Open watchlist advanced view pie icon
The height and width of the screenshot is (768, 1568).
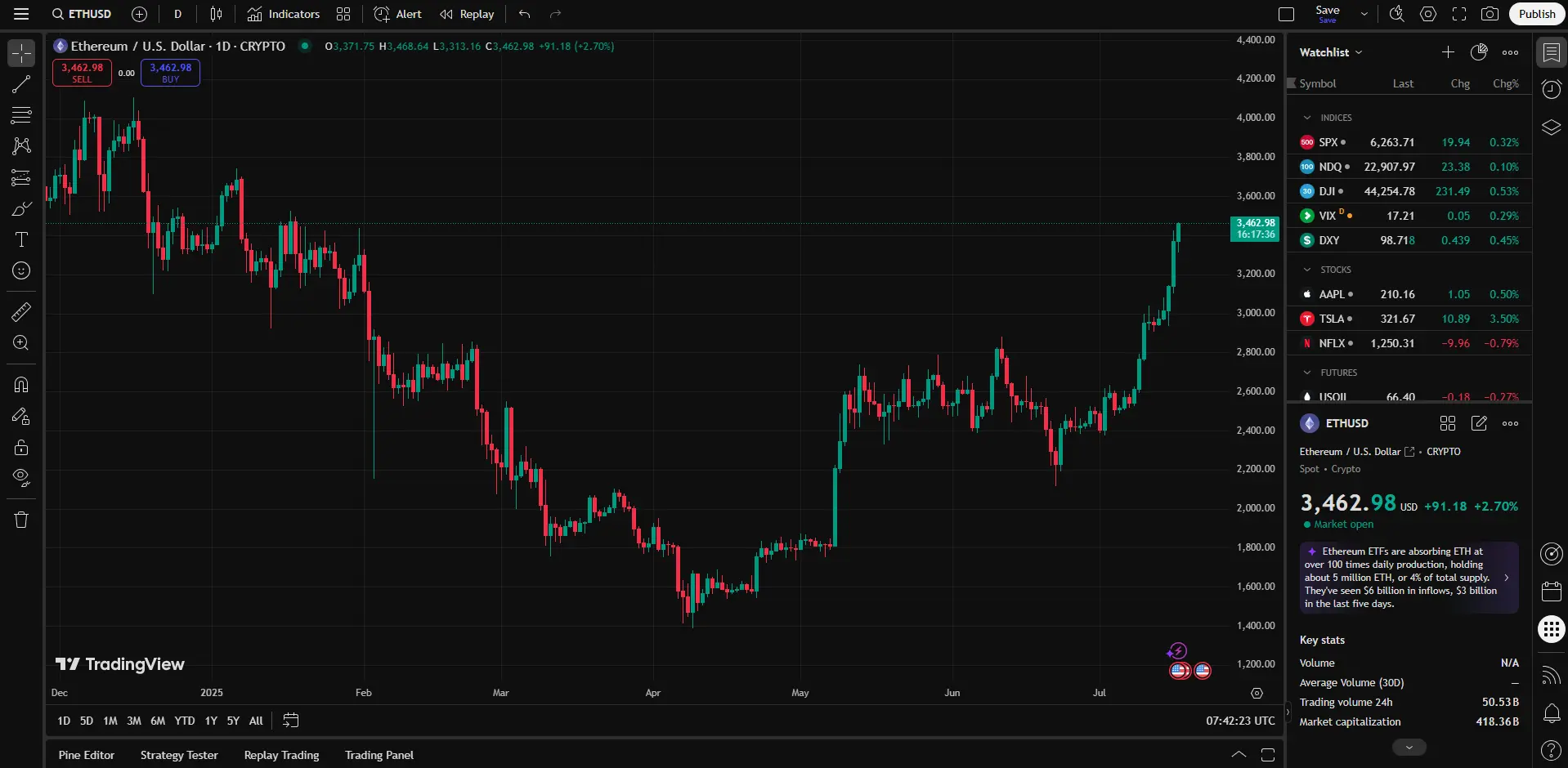(1479, 52)
